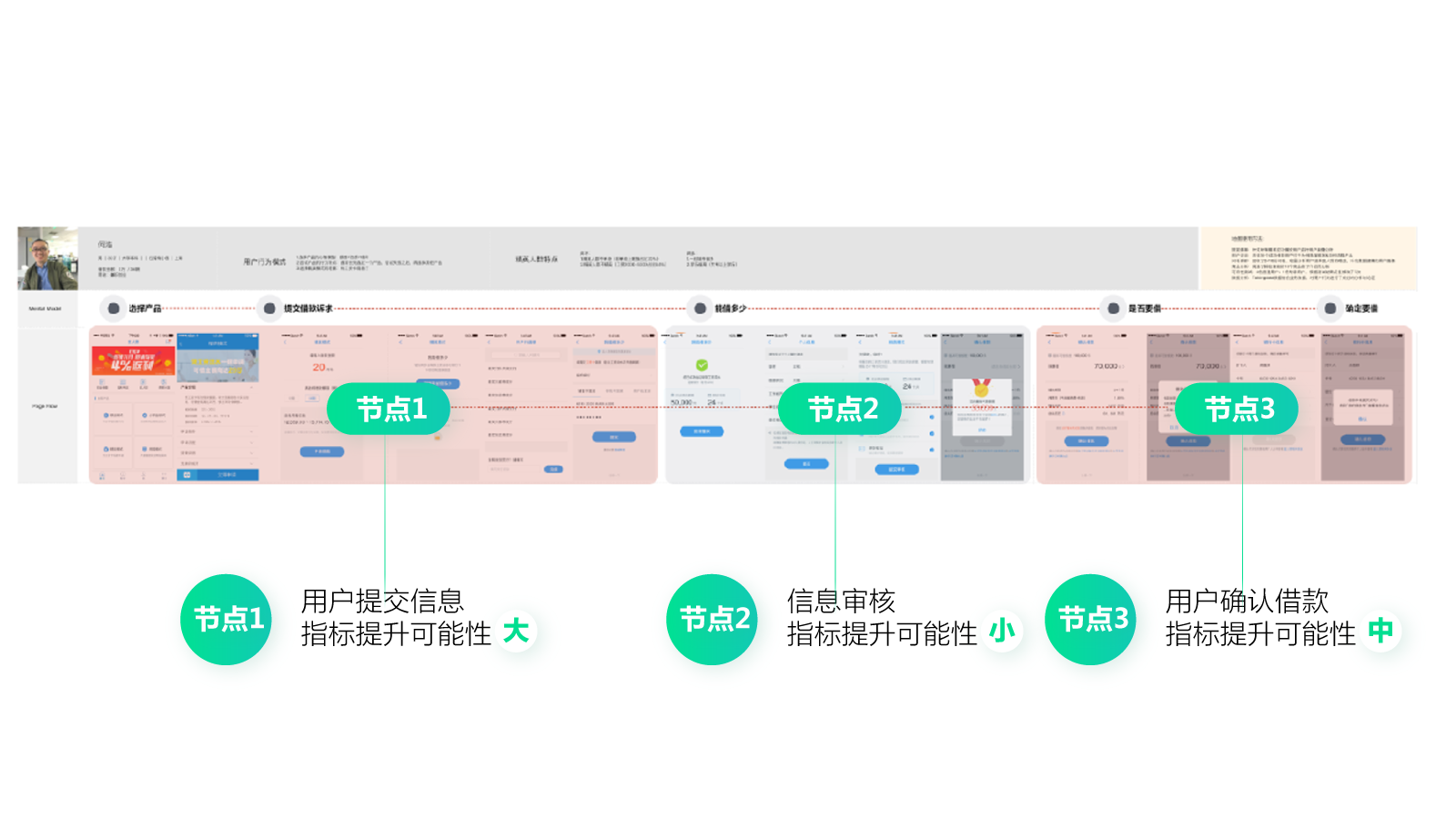Image resolution: width=1456 pixels, height=819 pixels.
Task: Click the 确定要借 stage dot
Action: [1330, 308]
